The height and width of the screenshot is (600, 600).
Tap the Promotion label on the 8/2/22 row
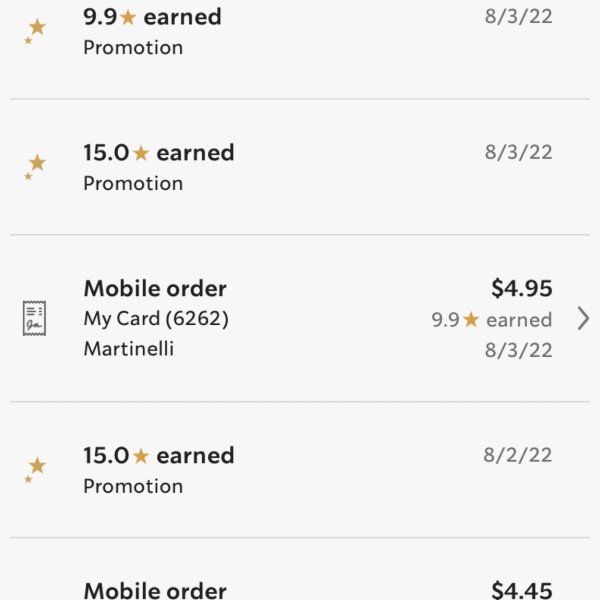click(133, 486)
